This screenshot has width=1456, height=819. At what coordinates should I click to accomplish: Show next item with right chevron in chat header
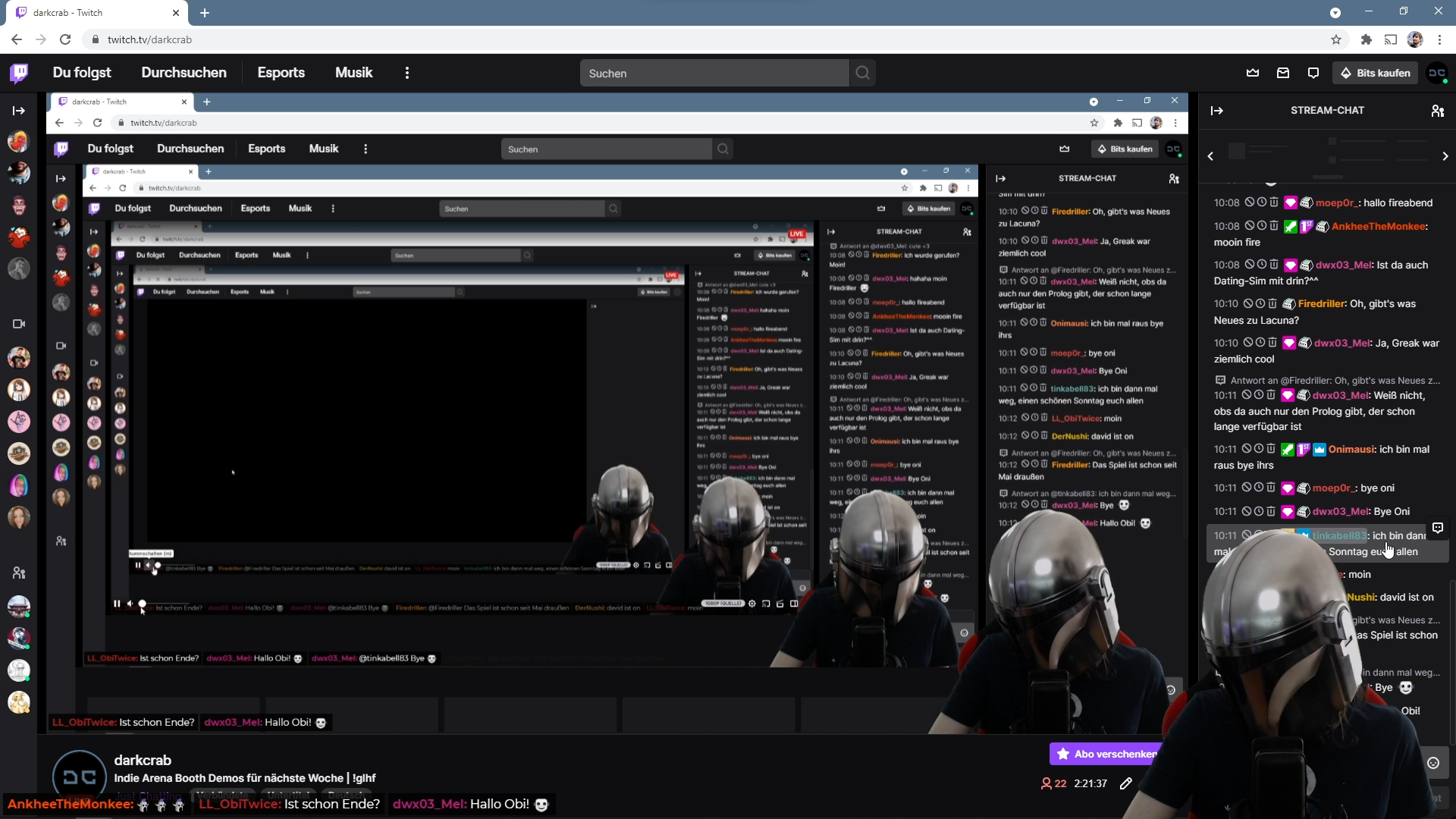[1445, 156]
